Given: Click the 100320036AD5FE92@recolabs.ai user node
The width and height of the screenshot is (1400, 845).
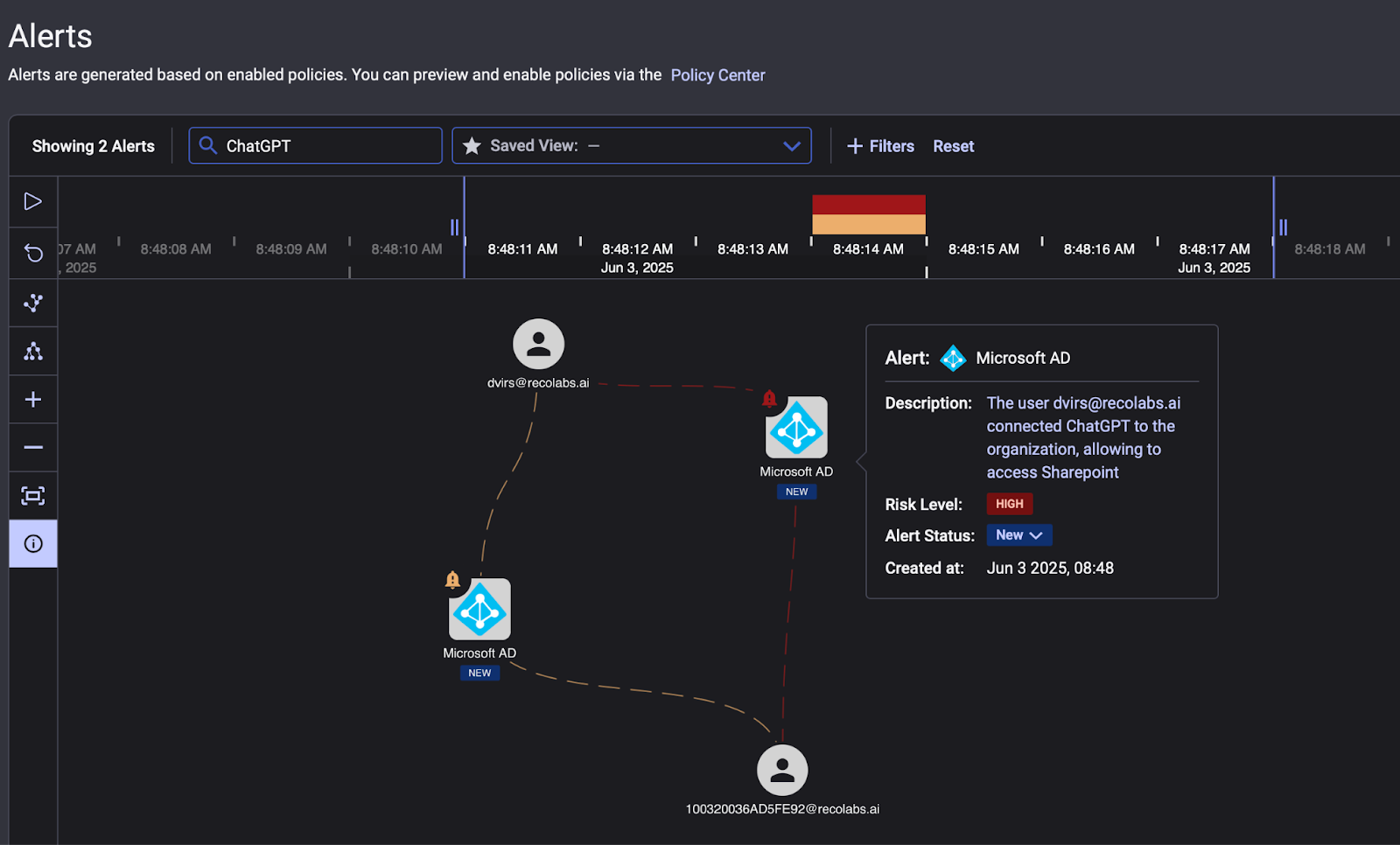Looking at the screenshot, I should click(782, 770).
